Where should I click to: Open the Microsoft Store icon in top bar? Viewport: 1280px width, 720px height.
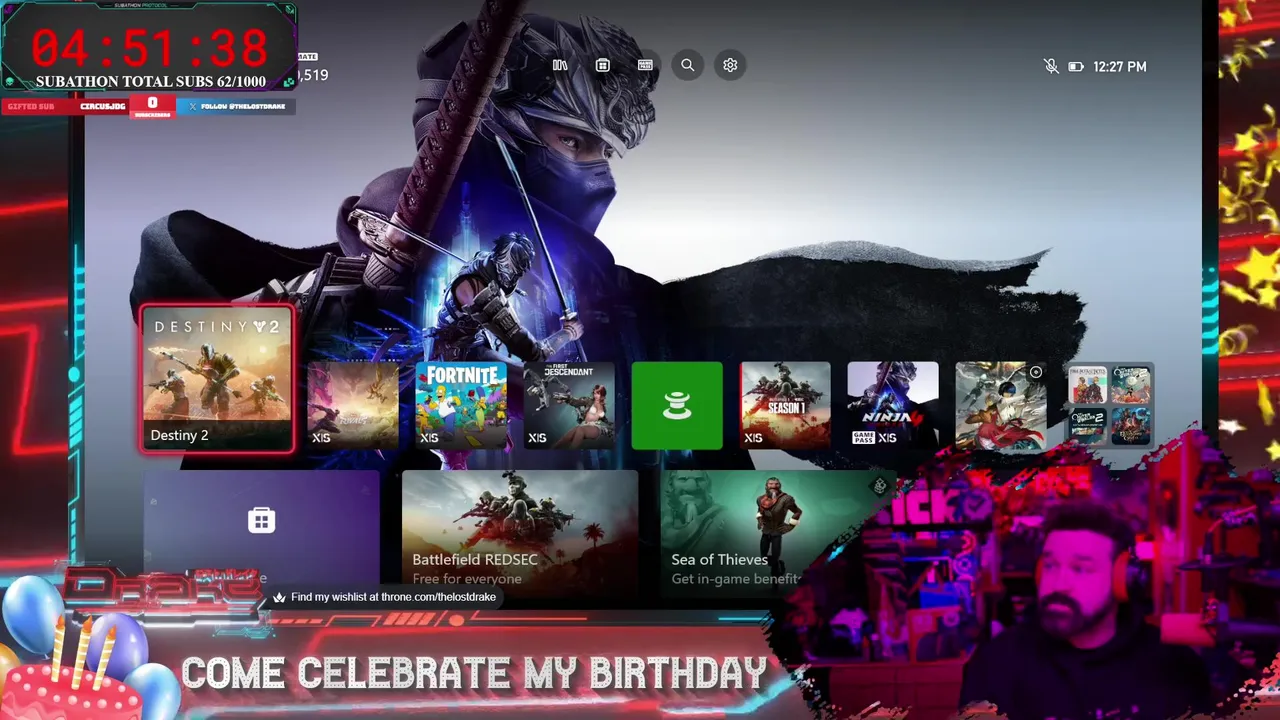coord(602,65)
